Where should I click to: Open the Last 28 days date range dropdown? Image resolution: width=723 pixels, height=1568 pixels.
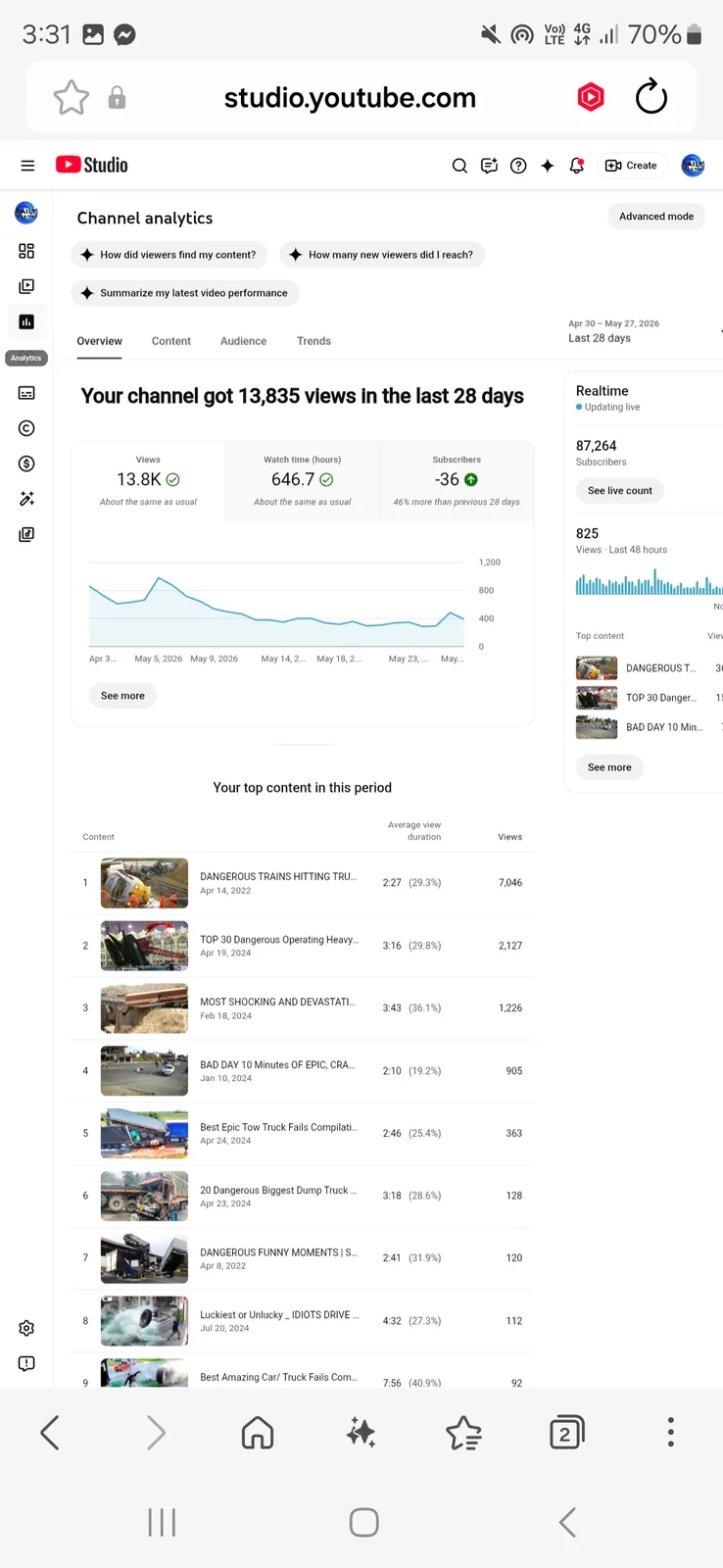click(x=645, y=331)
